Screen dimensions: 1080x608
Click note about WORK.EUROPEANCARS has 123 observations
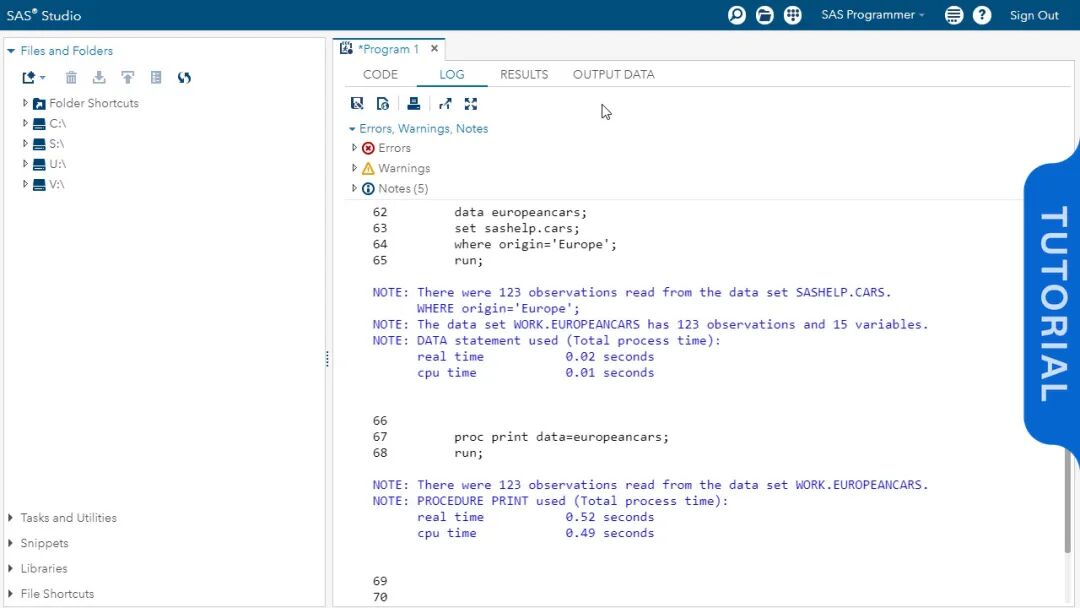(x=650, y=324)
